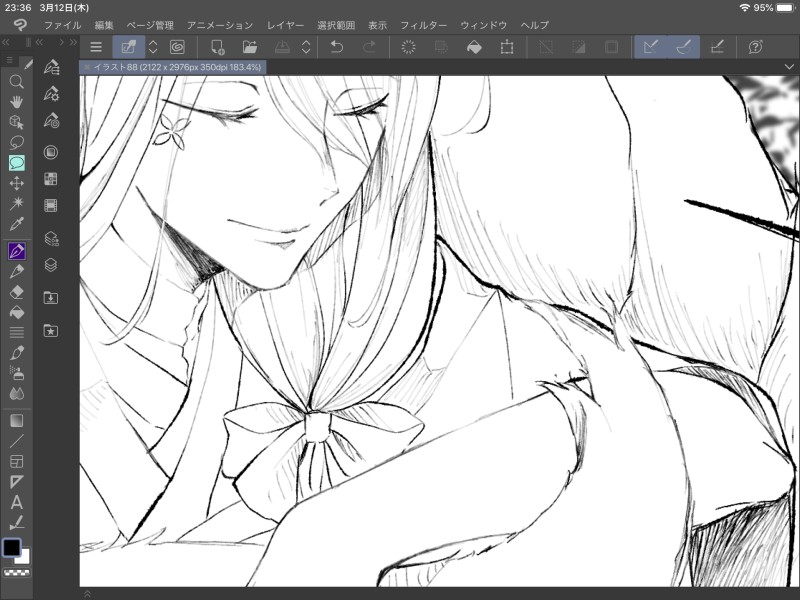
Task: Select the Pencil tool
Action: point(16,271)
